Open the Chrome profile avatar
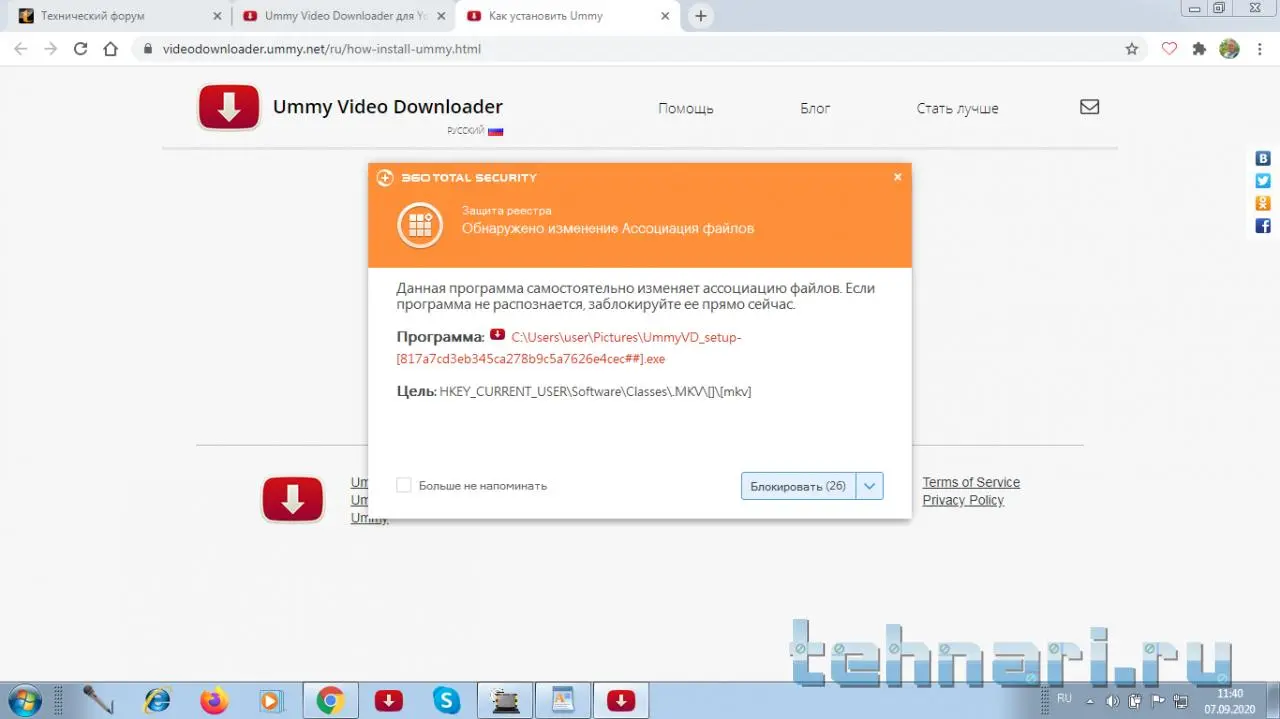This screenshot has height=719, width=1280. [x=1229, y=48]
